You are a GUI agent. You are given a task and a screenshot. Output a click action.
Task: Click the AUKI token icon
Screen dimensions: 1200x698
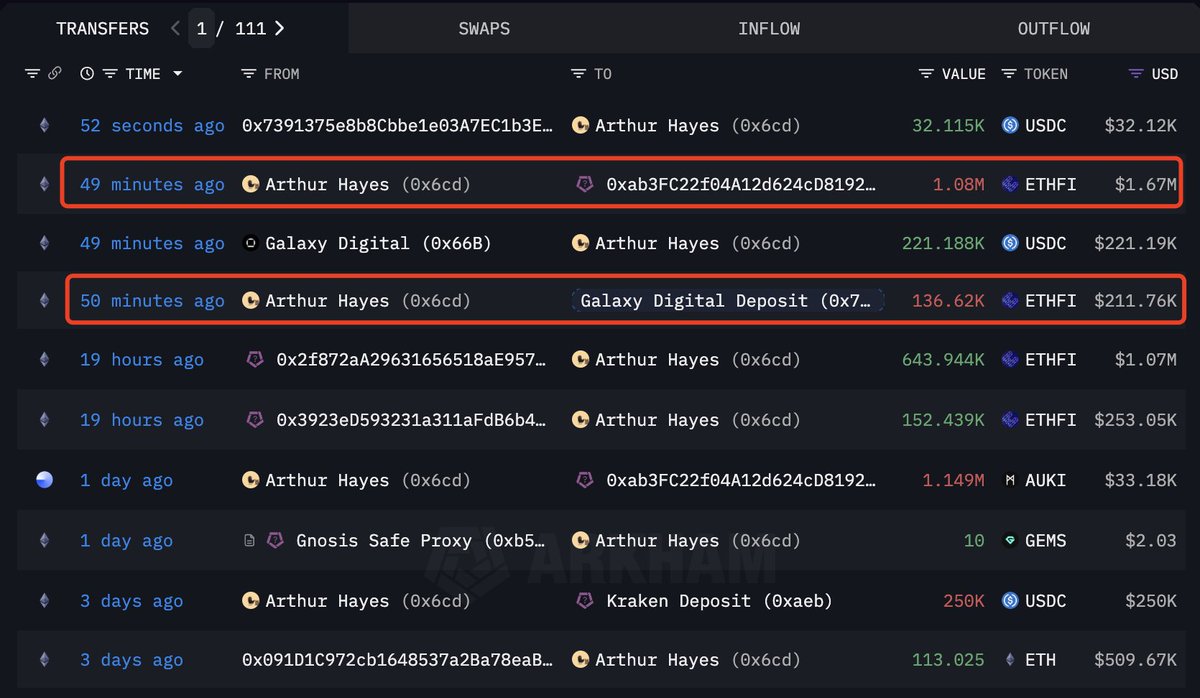1010,481
